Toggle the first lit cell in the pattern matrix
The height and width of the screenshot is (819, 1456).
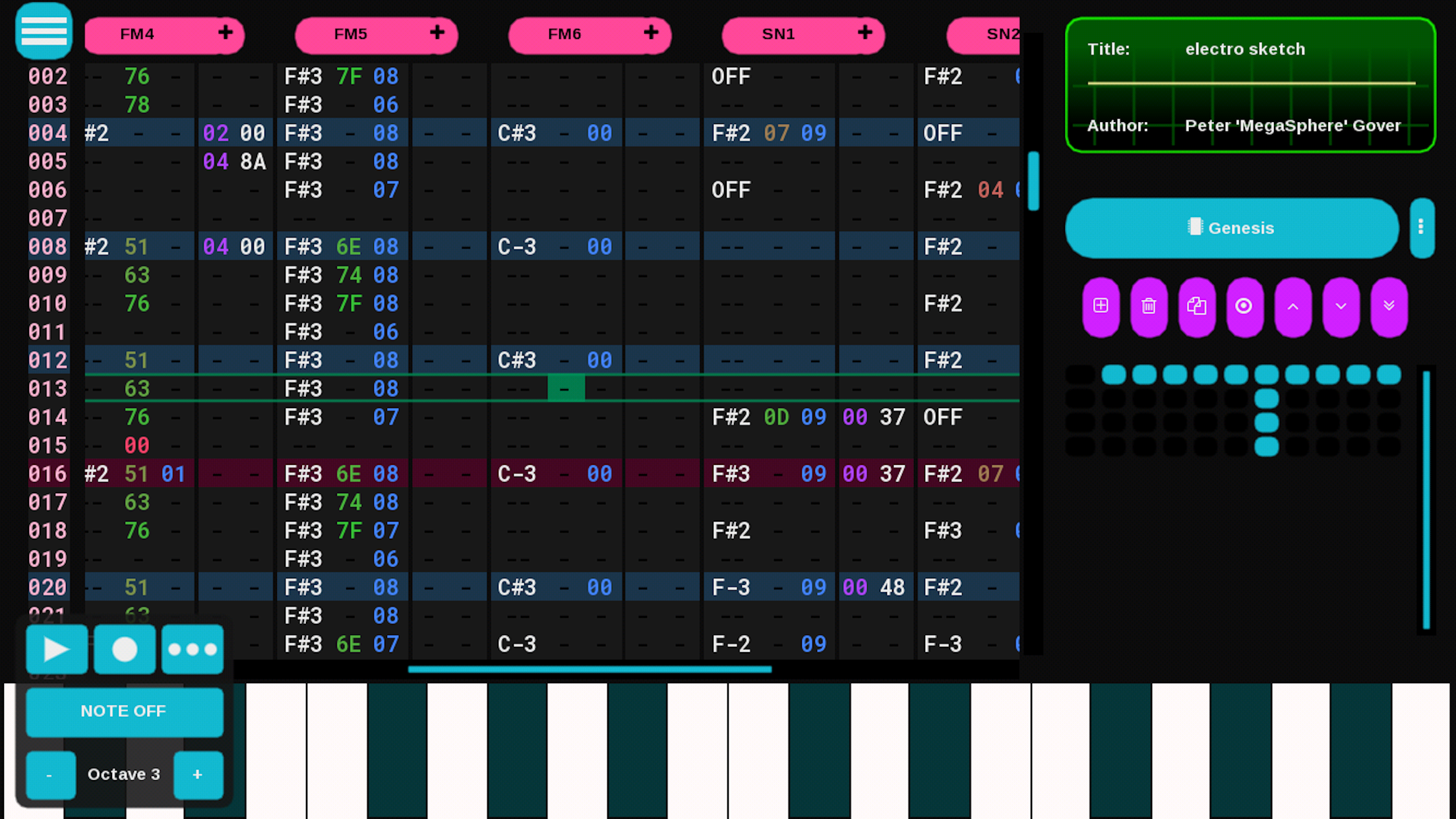tap(1114, 375)
